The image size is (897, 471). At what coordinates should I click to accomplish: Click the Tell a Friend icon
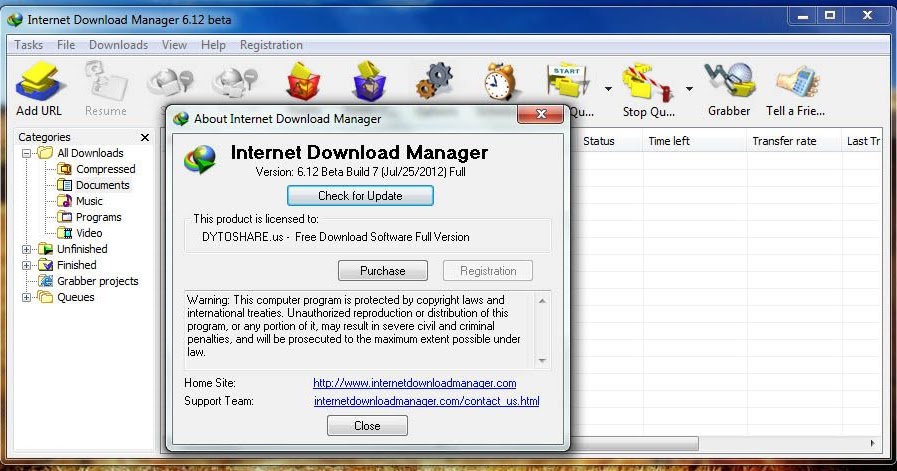797,82
